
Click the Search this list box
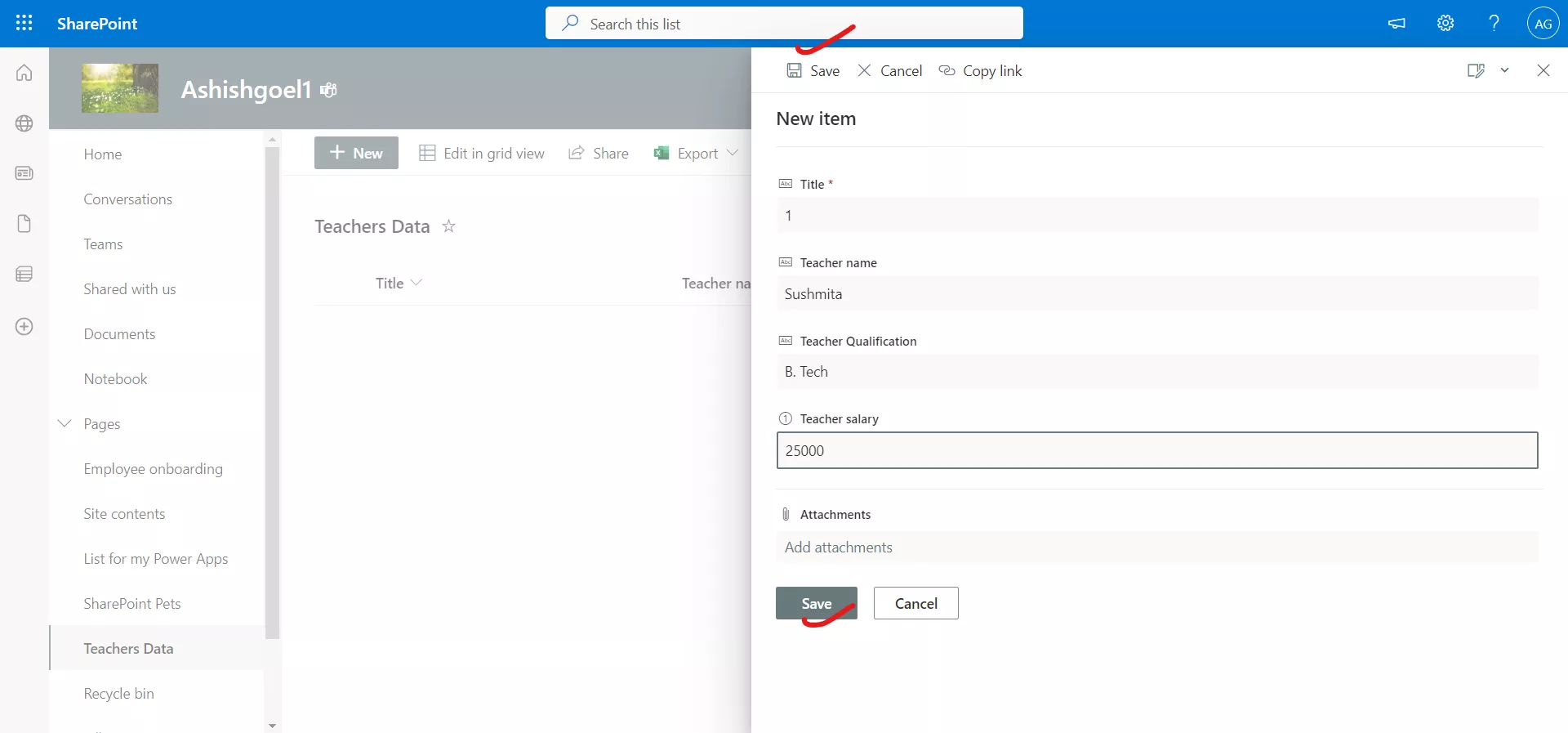[x=784, y=24]
